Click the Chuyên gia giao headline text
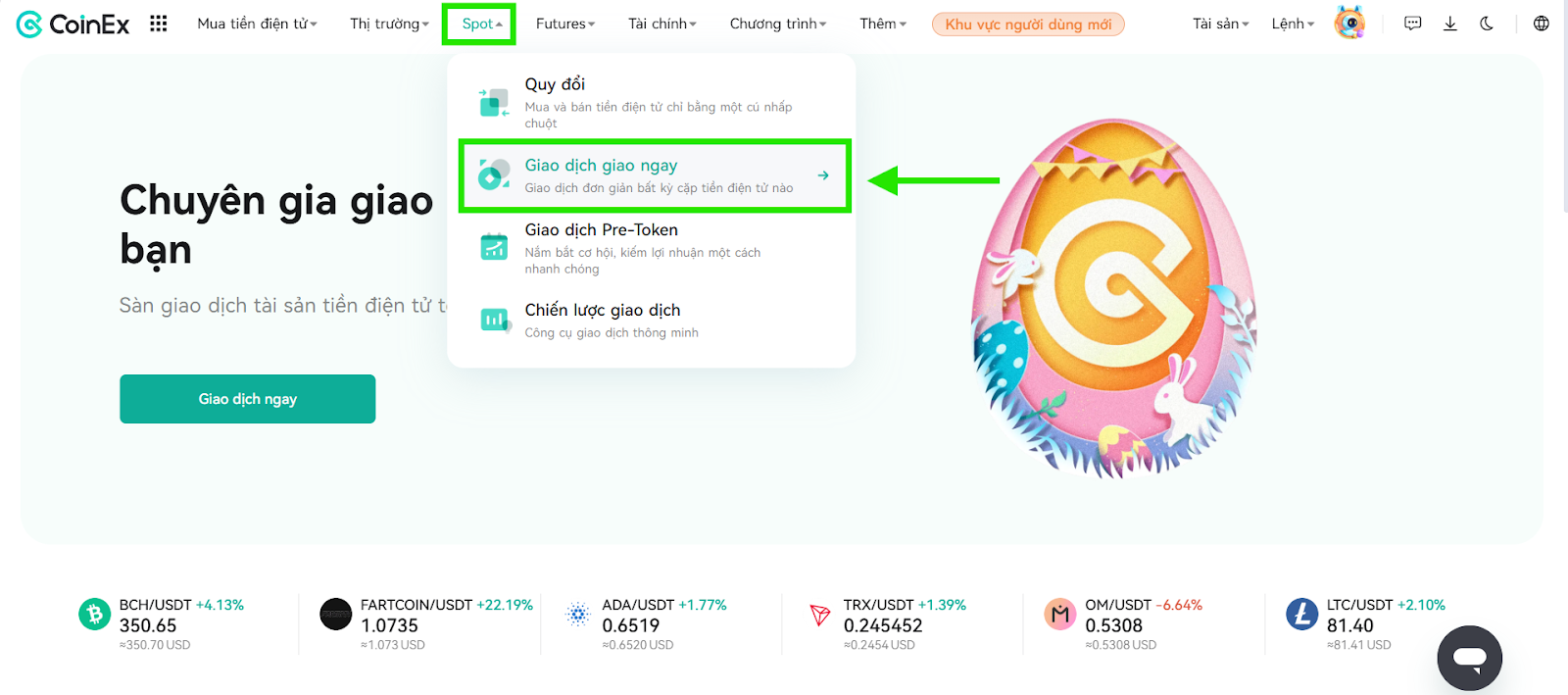 (x=276, y=201)
